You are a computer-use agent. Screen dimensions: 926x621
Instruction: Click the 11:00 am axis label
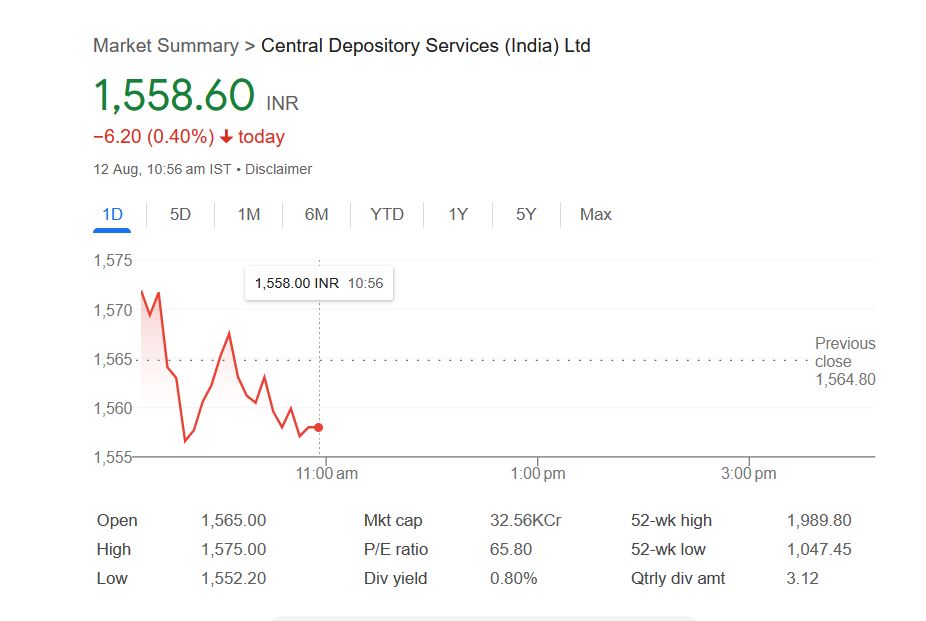click(327, 473)
